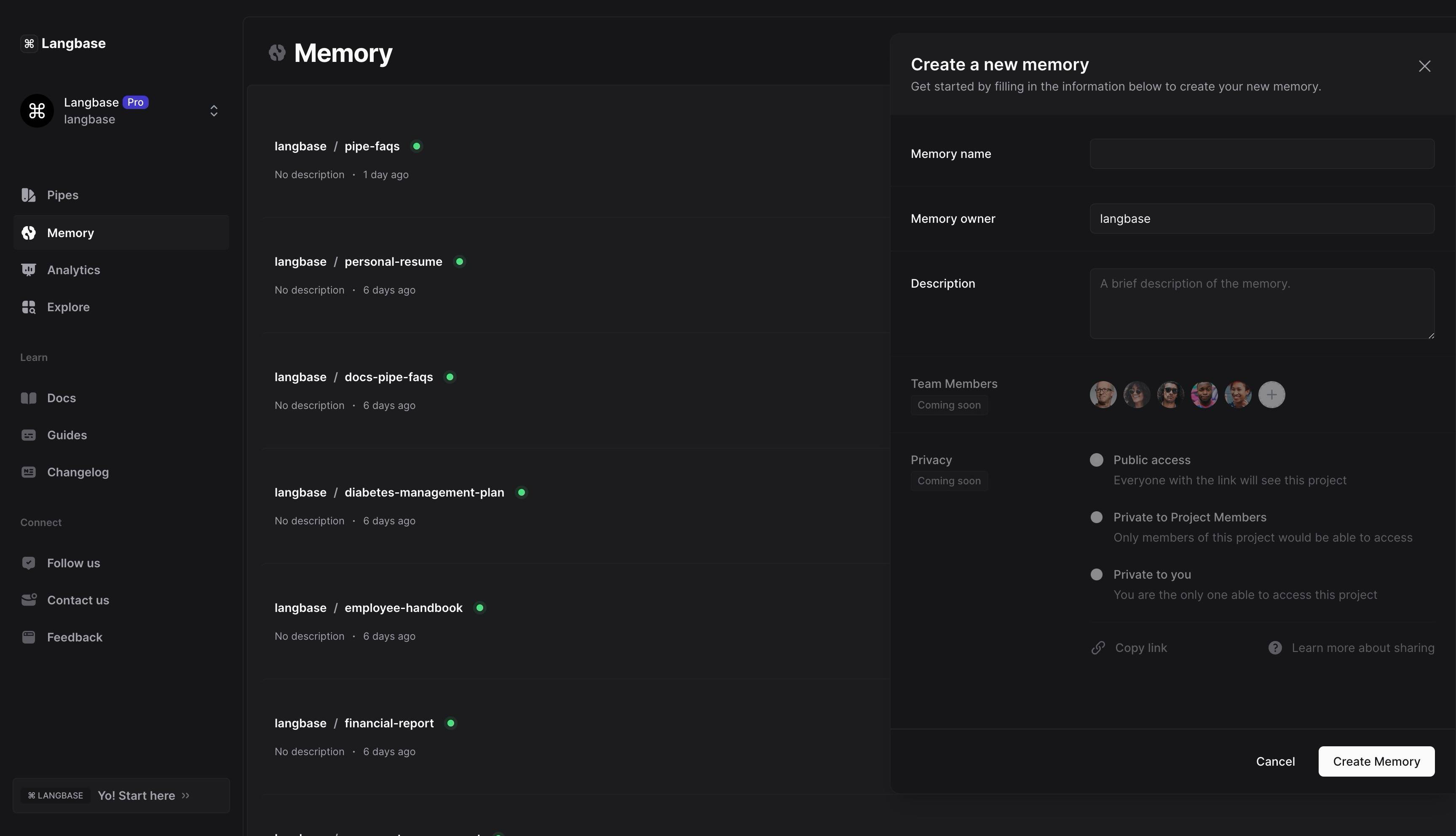Open the Langbase command logo

click(x=29, y=43)
